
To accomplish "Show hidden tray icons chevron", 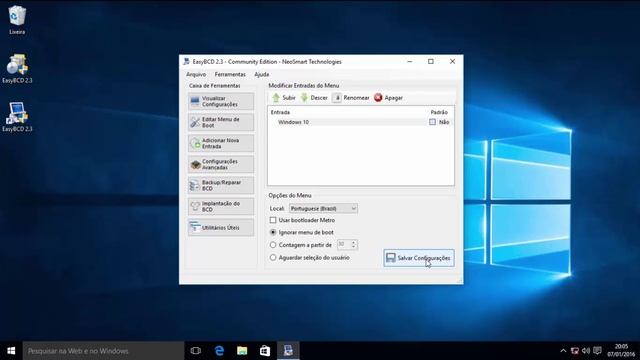I will point(563,351).
